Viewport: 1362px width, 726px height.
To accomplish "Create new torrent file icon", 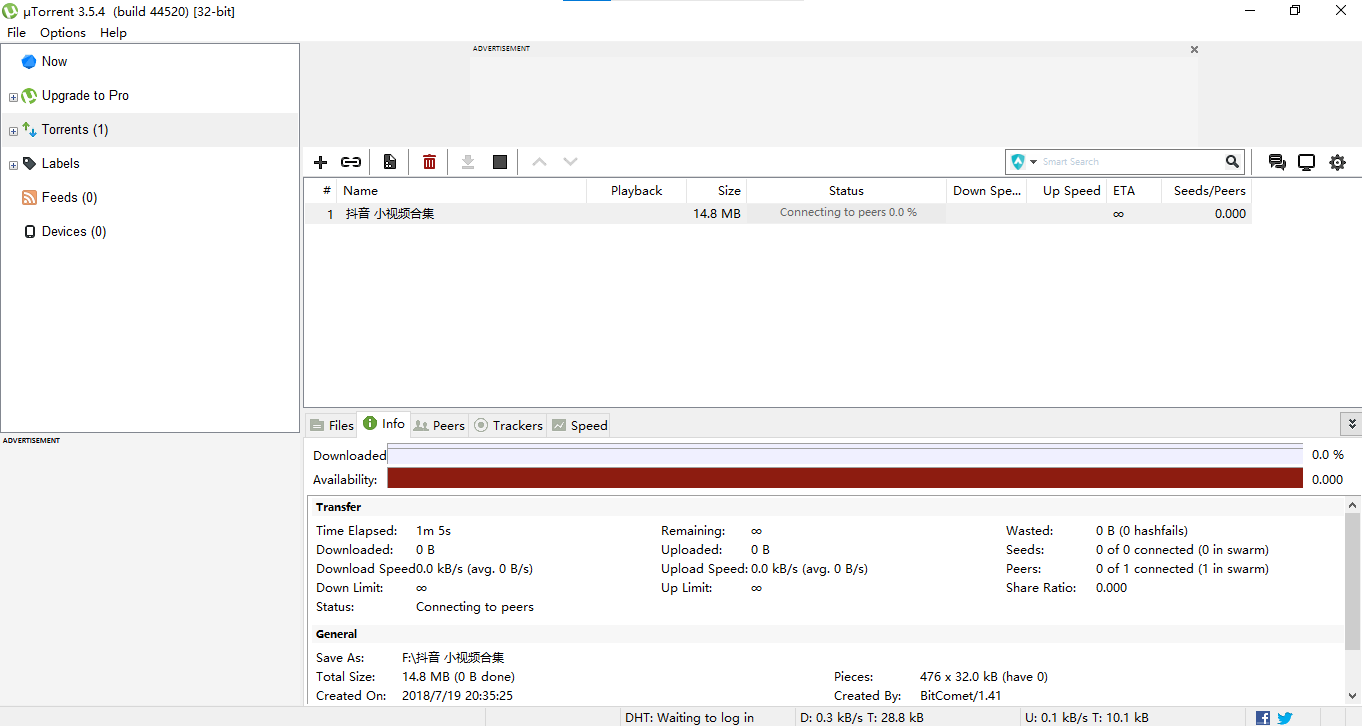I will pos(390,162).
